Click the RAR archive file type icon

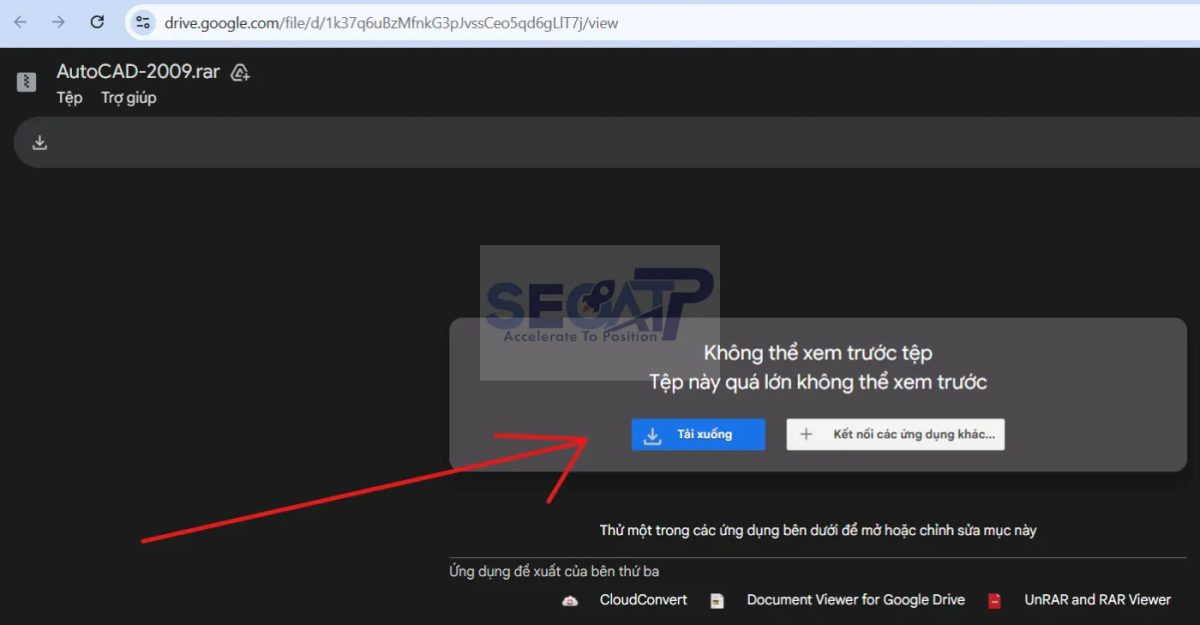[26, 82]
